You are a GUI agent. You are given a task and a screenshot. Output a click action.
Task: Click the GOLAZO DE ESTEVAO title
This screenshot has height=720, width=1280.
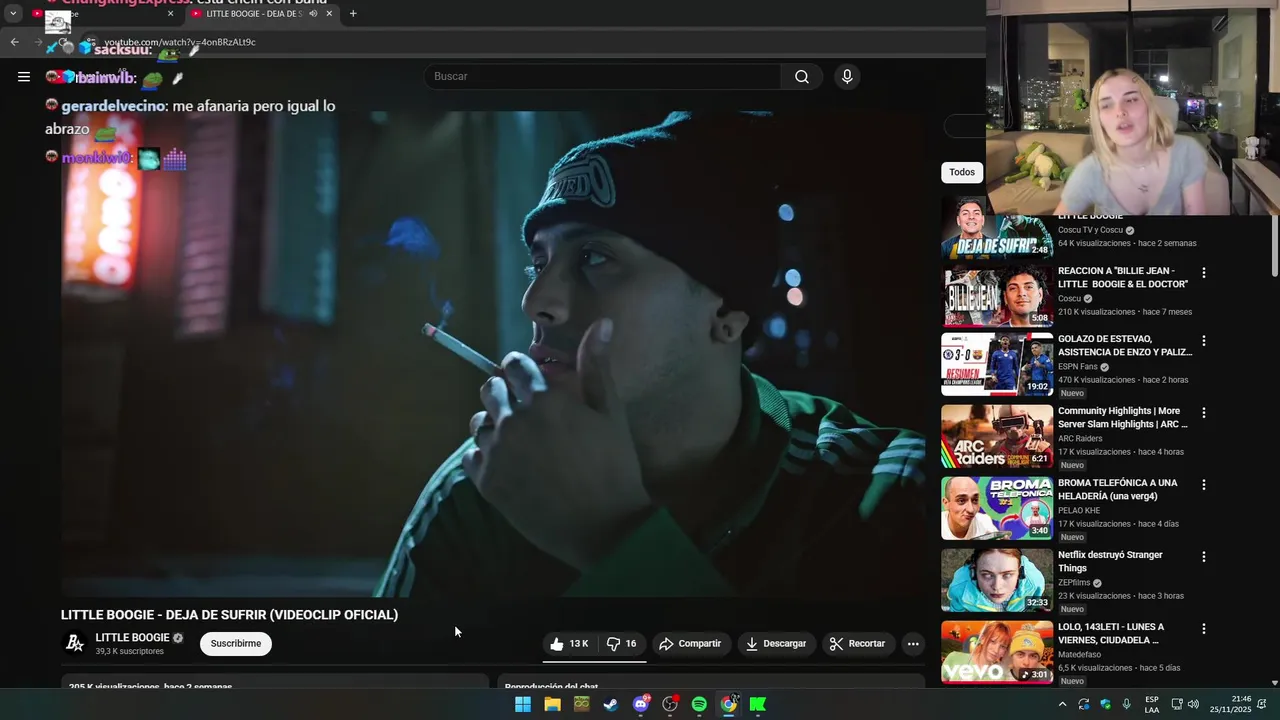(1124, 346)
